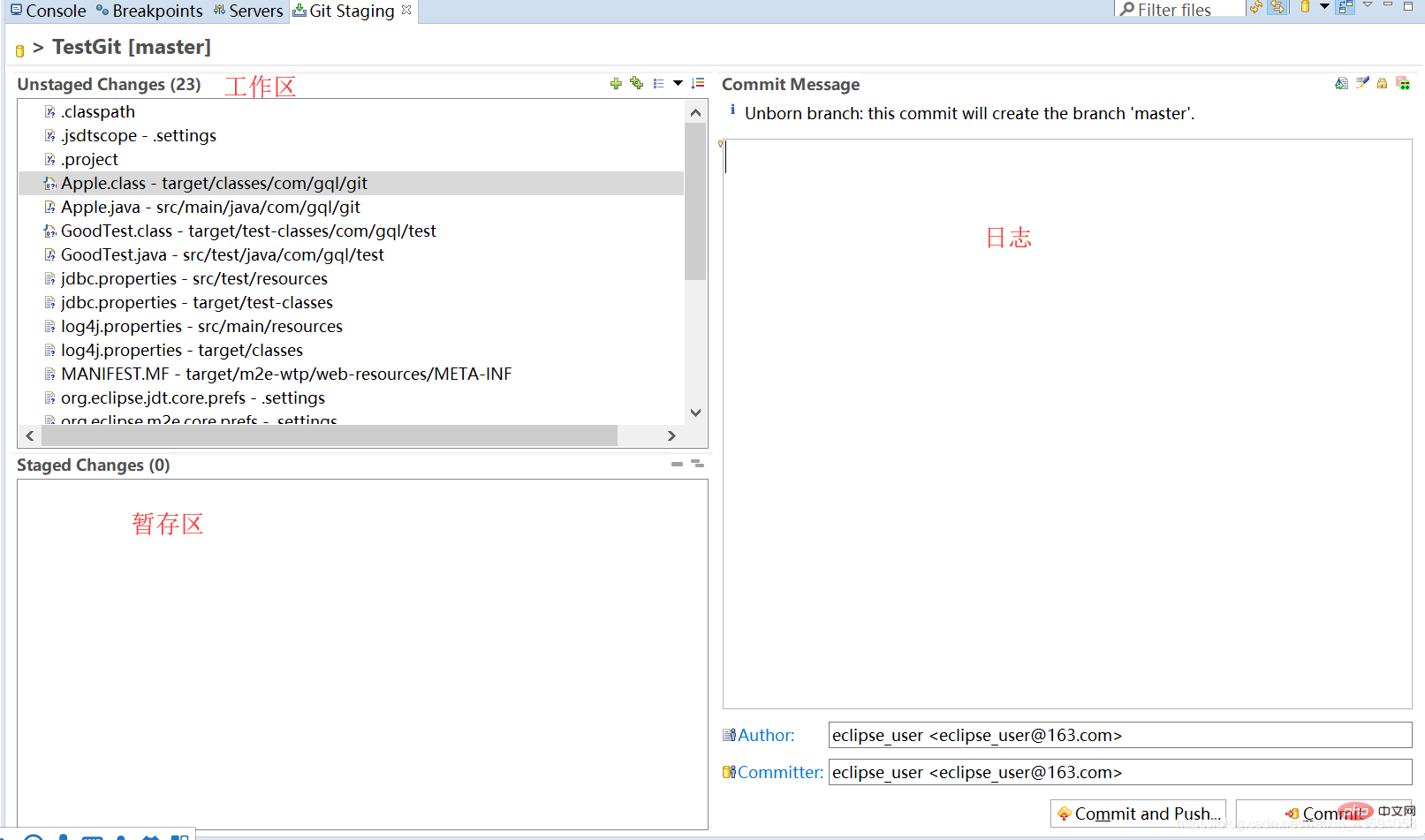Click the Commit button
This screenshot has width=1425, height=840.
[x=1325, y=814]
